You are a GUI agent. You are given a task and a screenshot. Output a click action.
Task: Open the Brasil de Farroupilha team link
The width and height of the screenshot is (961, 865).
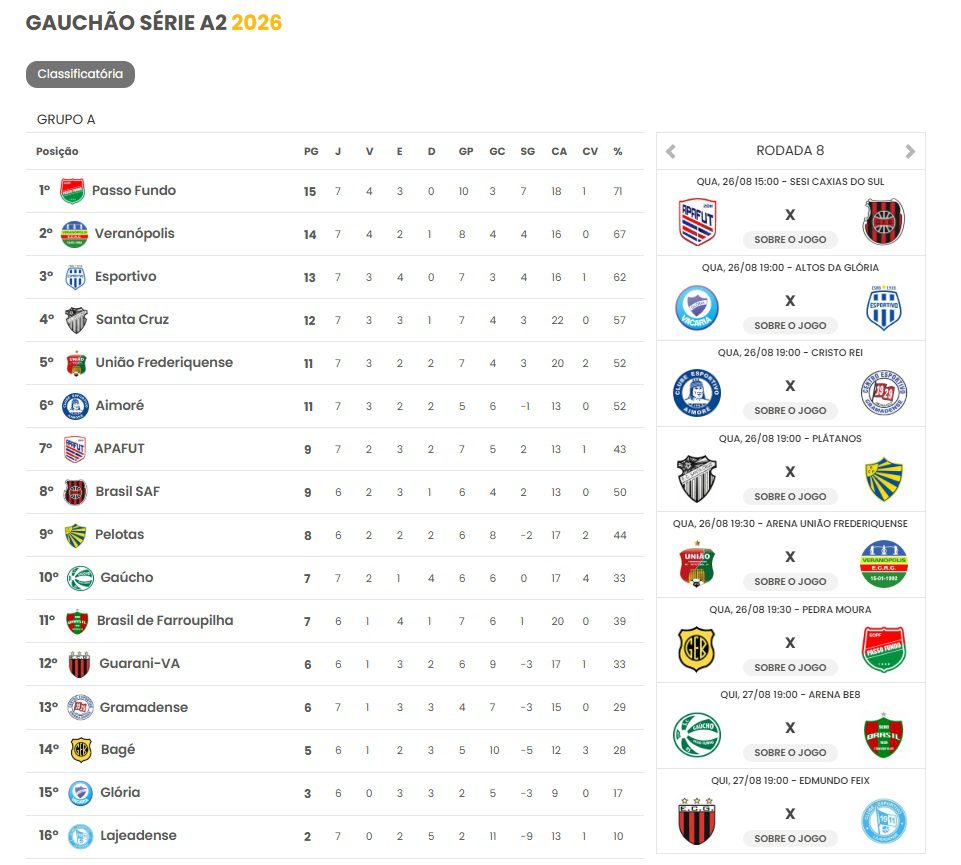pyautogui.click(x=165, y=620)
